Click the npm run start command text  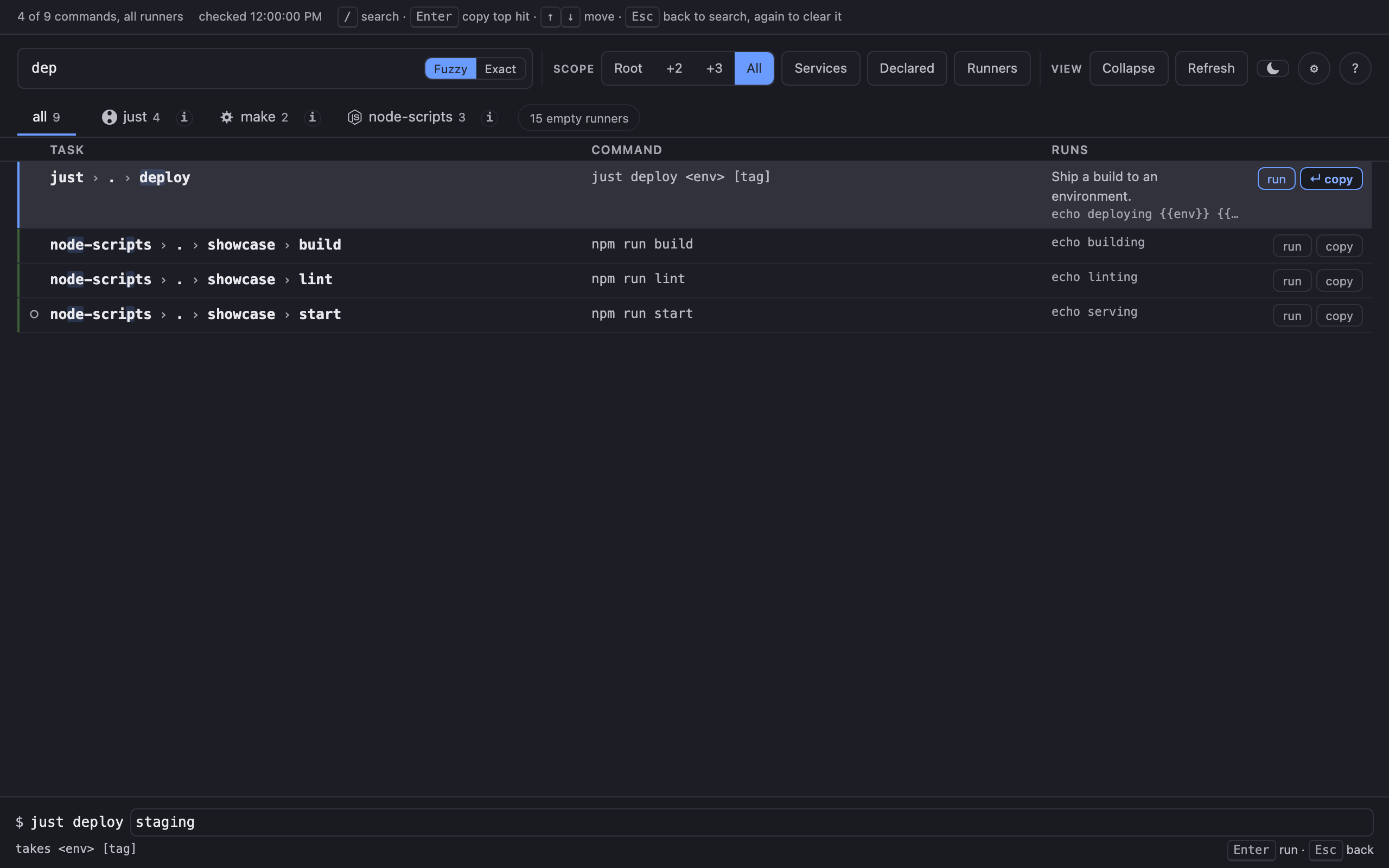(x=642, y=314)
